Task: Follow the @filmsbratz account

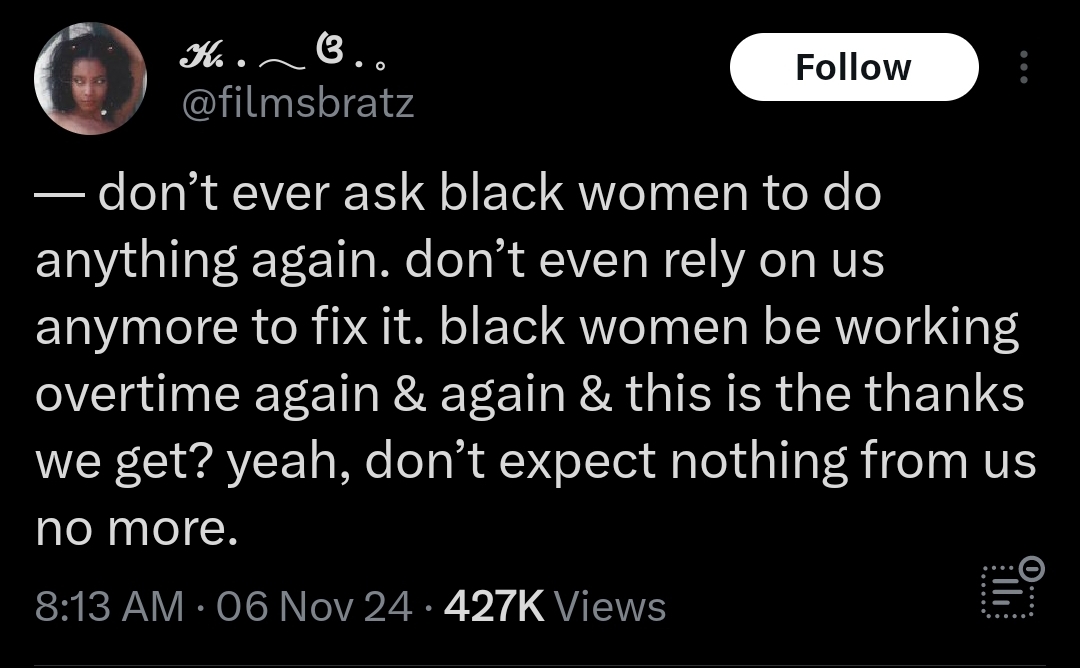Action: (x=853, y=67)
